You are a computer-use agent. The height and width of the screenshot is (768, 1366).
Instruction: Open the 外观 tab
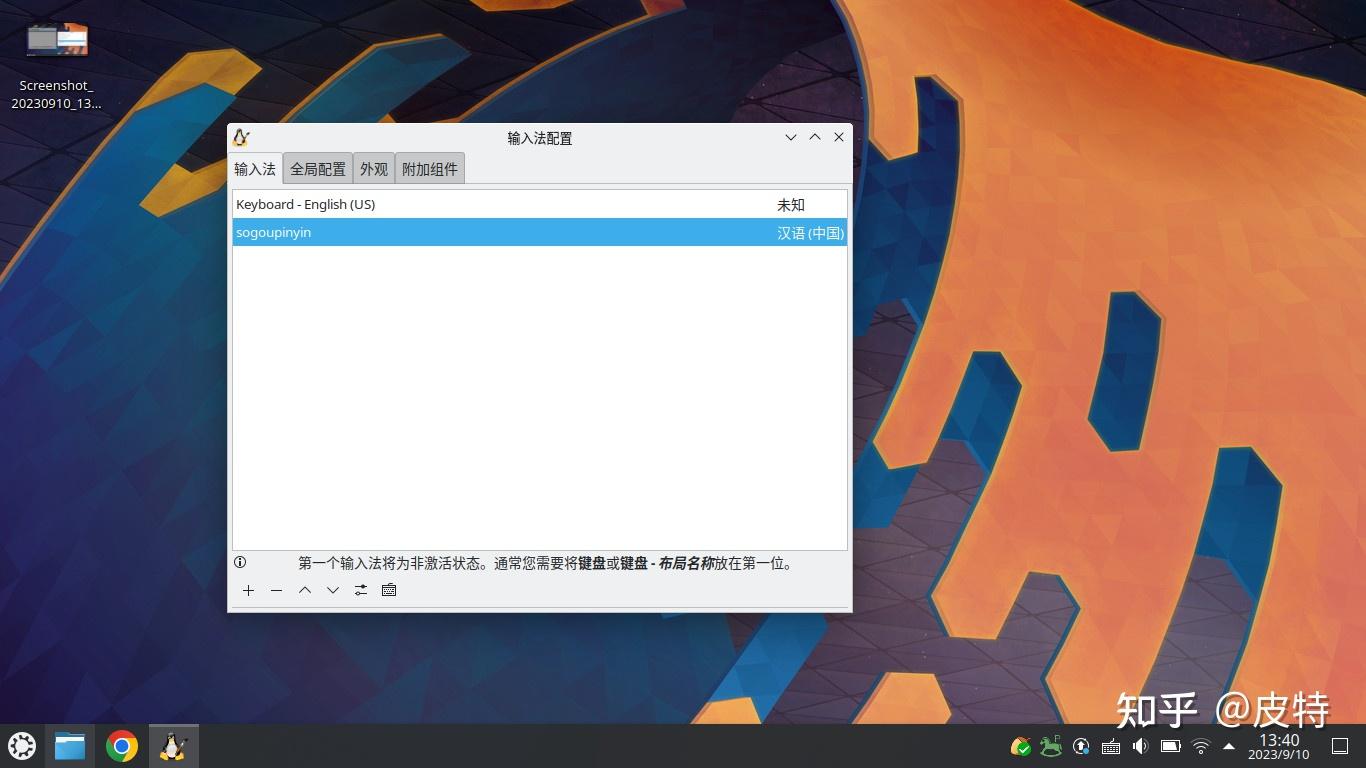pos(374,169)
